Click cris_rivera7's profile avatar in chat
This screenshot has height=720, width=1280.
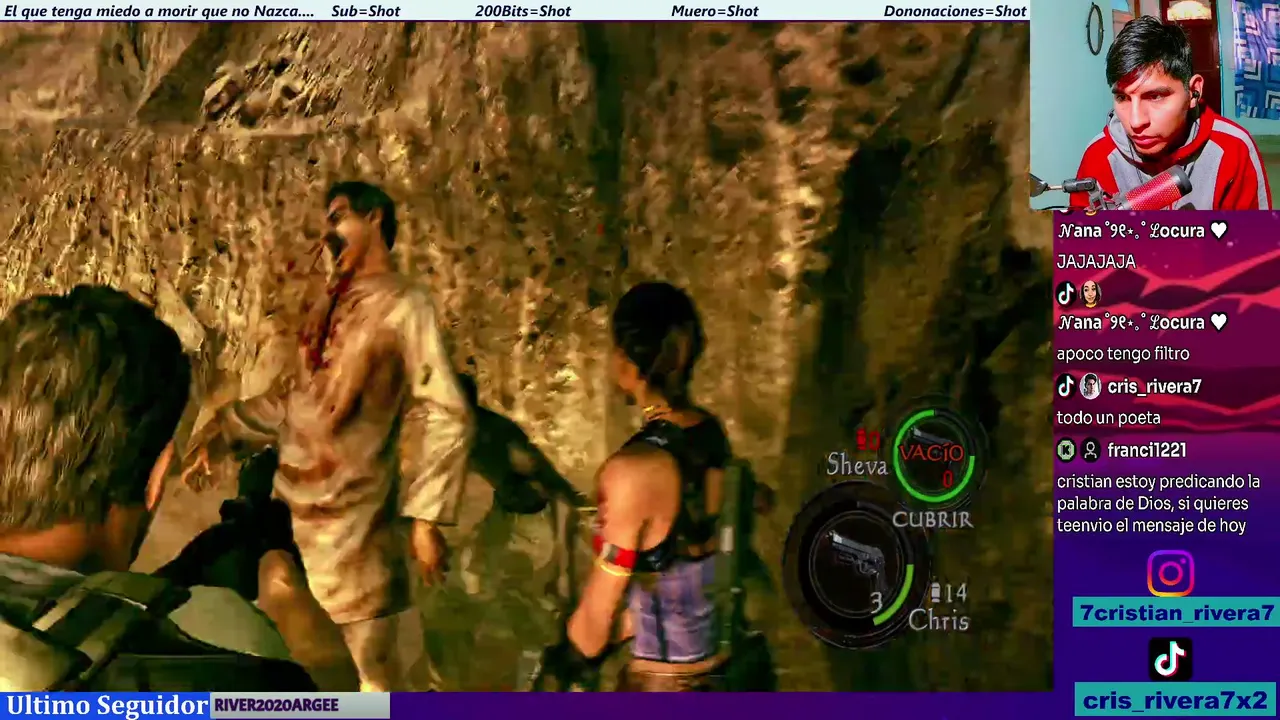coord(1090,386)
